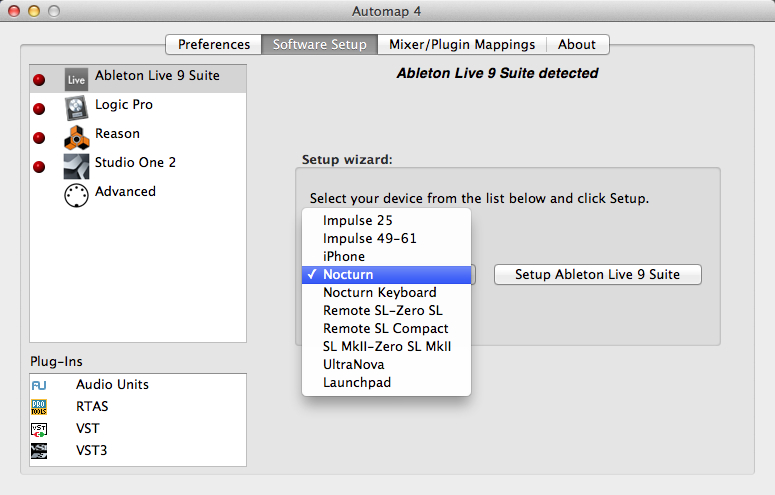Click the Ableton Live icon in the sidebar
Screen dimensions: 775x495
coord(77,79)
